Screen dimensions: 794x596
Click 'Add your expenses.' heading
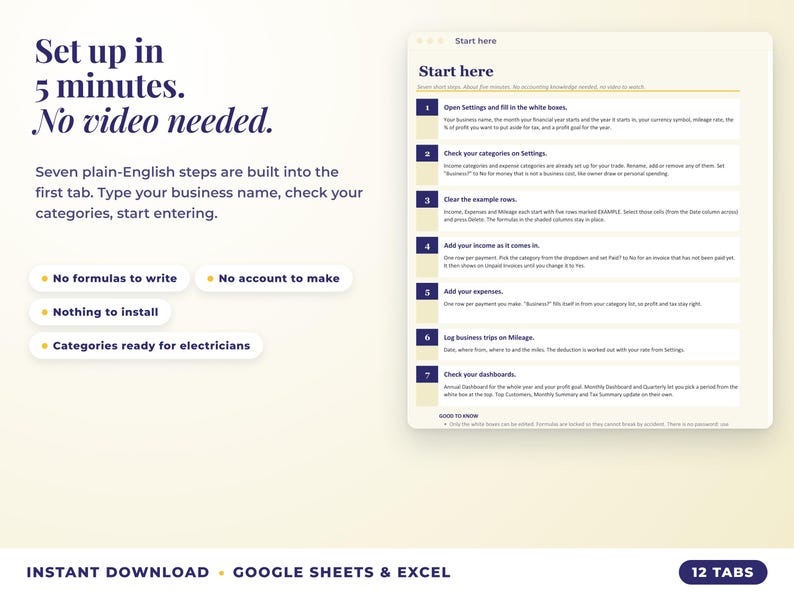point(473,292)
